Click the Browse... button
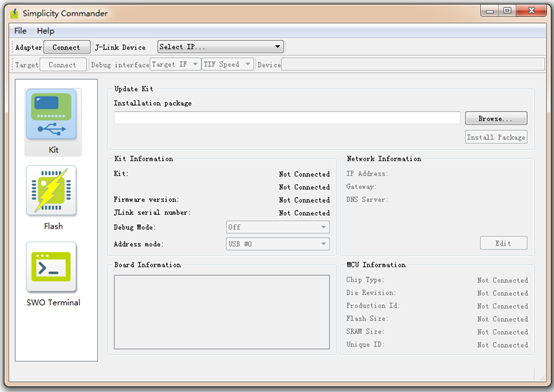This screenshot has height=392, width=554. pos(496,118)
